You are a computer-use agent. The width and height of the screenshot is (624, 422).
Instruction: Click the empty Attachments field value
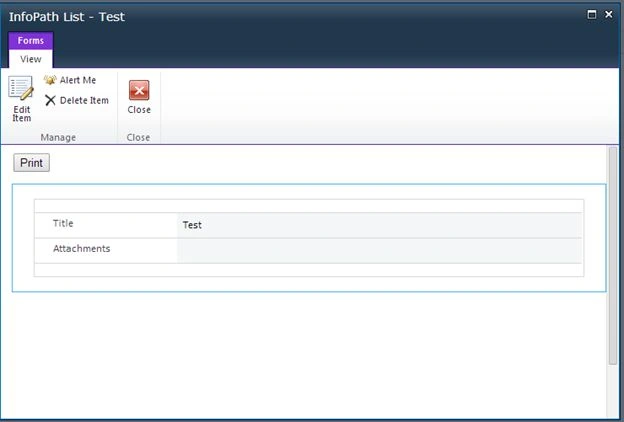(x=379, y=250)
